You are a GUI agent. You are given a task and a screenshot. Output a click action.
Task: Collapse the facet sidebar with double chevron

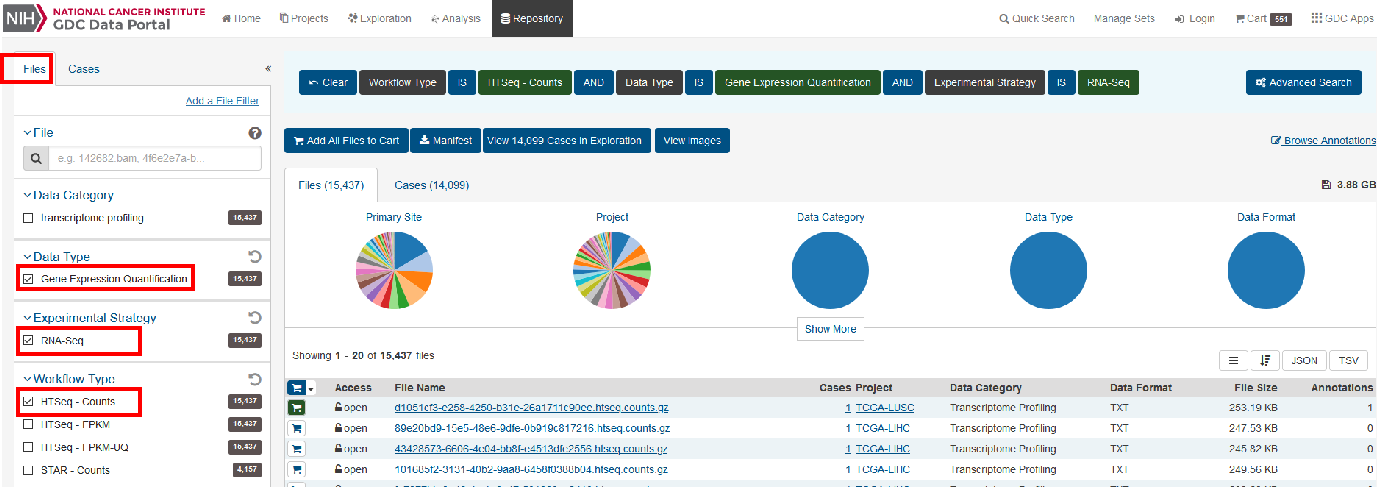coord(268,69)
